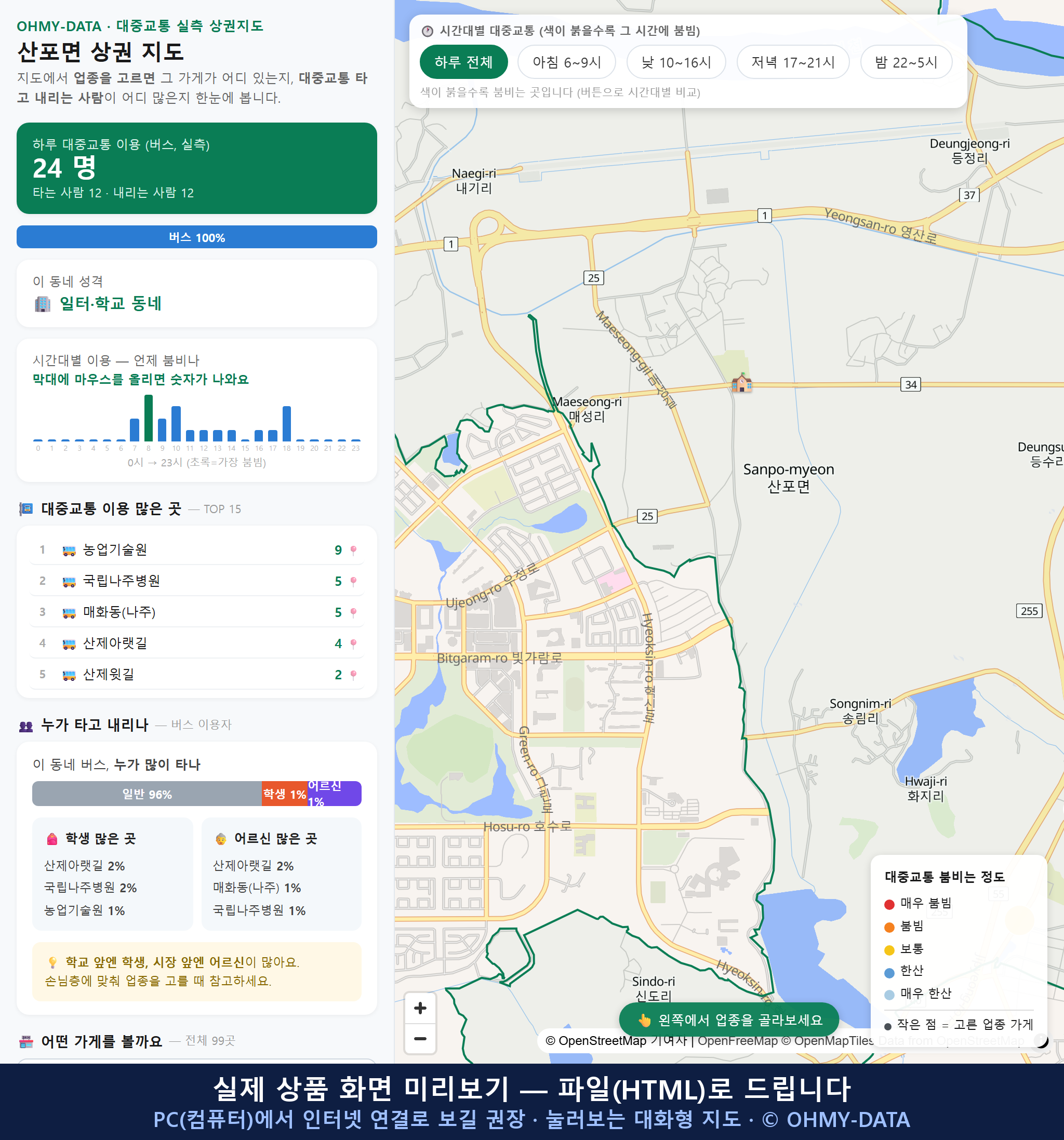1064x1140 pixels.
Task: Click the 18시 bar in the hourly chart
Action: [x=287, y=423]
